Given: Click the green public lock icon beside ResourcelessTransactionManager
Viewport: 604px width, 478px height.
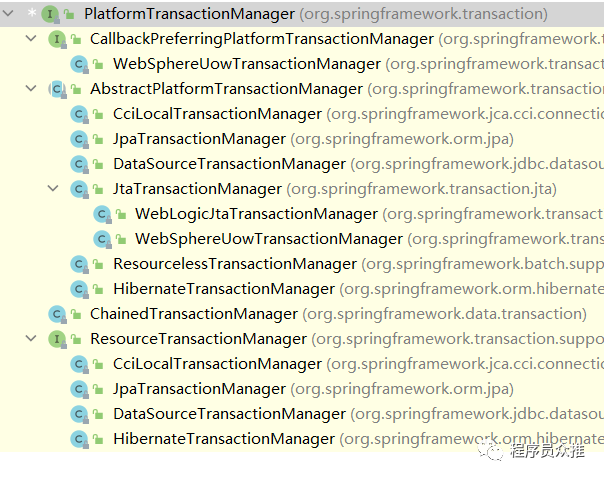Looking at the screenshot, I should click(98, 264).
